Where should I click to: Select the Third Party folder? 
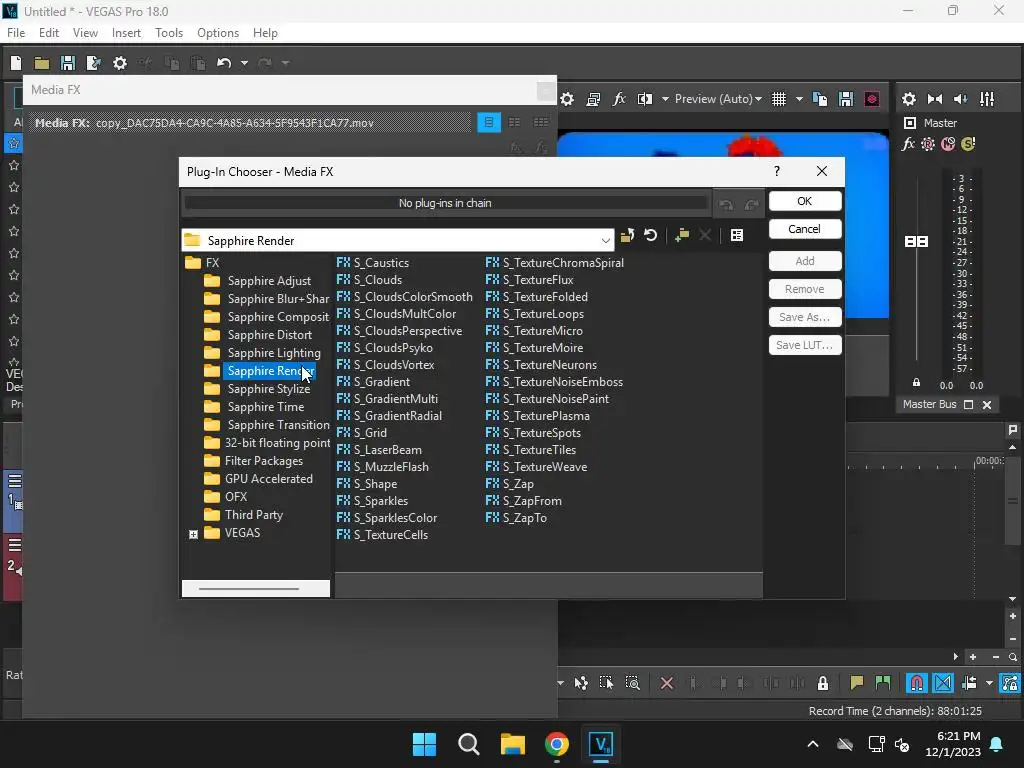(x=253, y=515)
